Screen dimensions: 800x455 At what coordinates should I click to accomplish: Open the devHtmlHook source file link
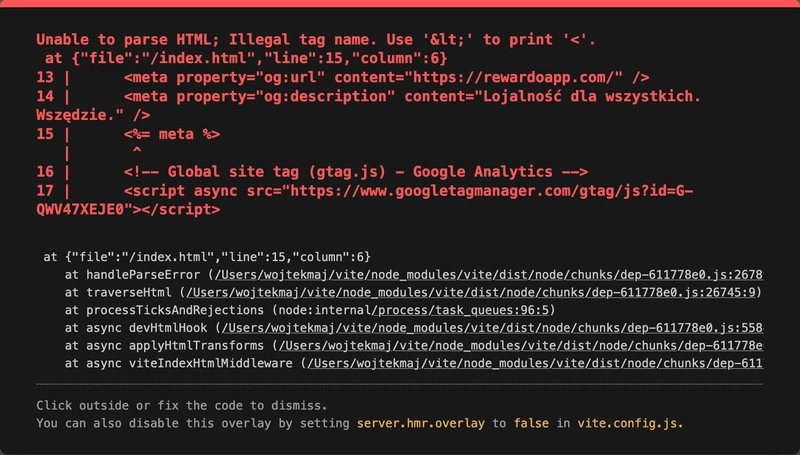[x=492, y=328]
